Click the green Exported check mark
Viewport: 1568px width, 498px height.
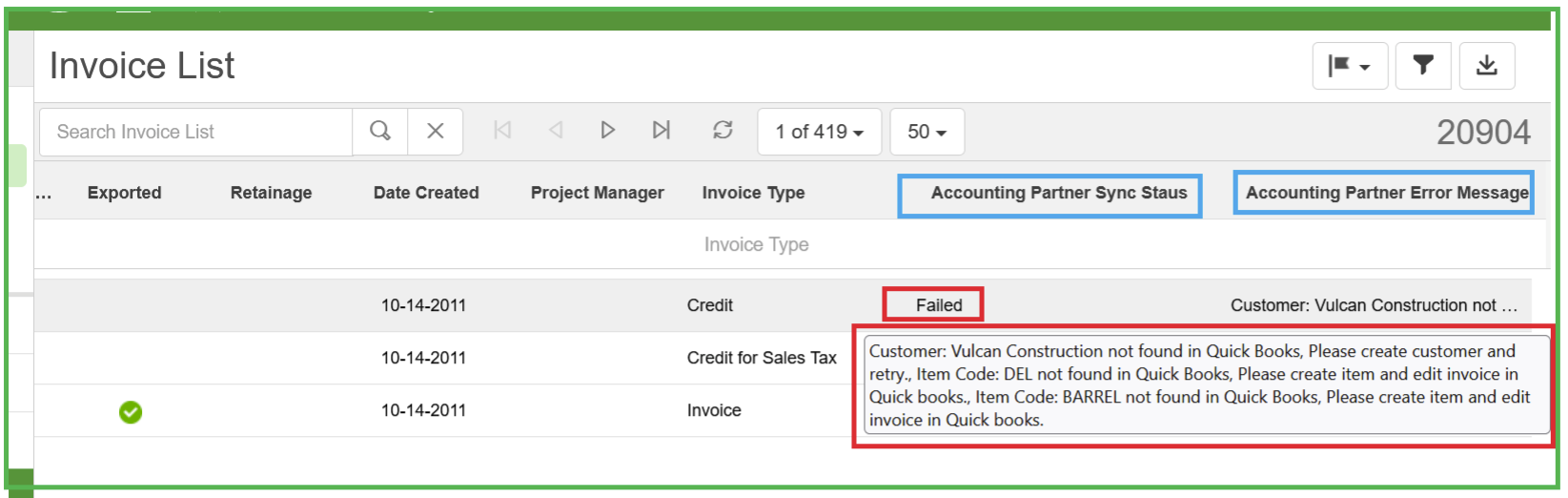131,411
